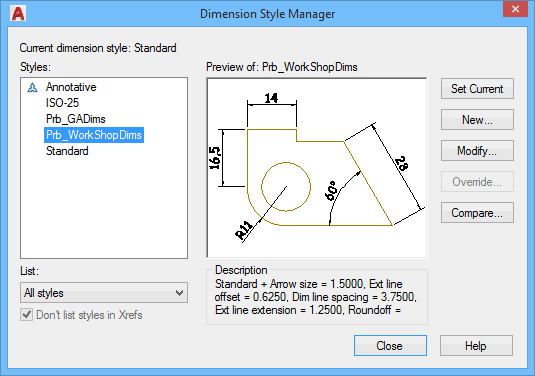
Task: Open the All styles list dropdown
Action: click(104, 293)
